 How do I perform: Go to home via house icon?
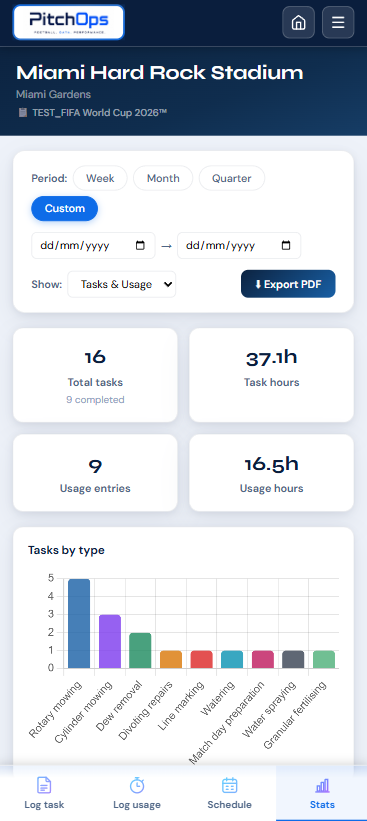[x=298, y=23]
